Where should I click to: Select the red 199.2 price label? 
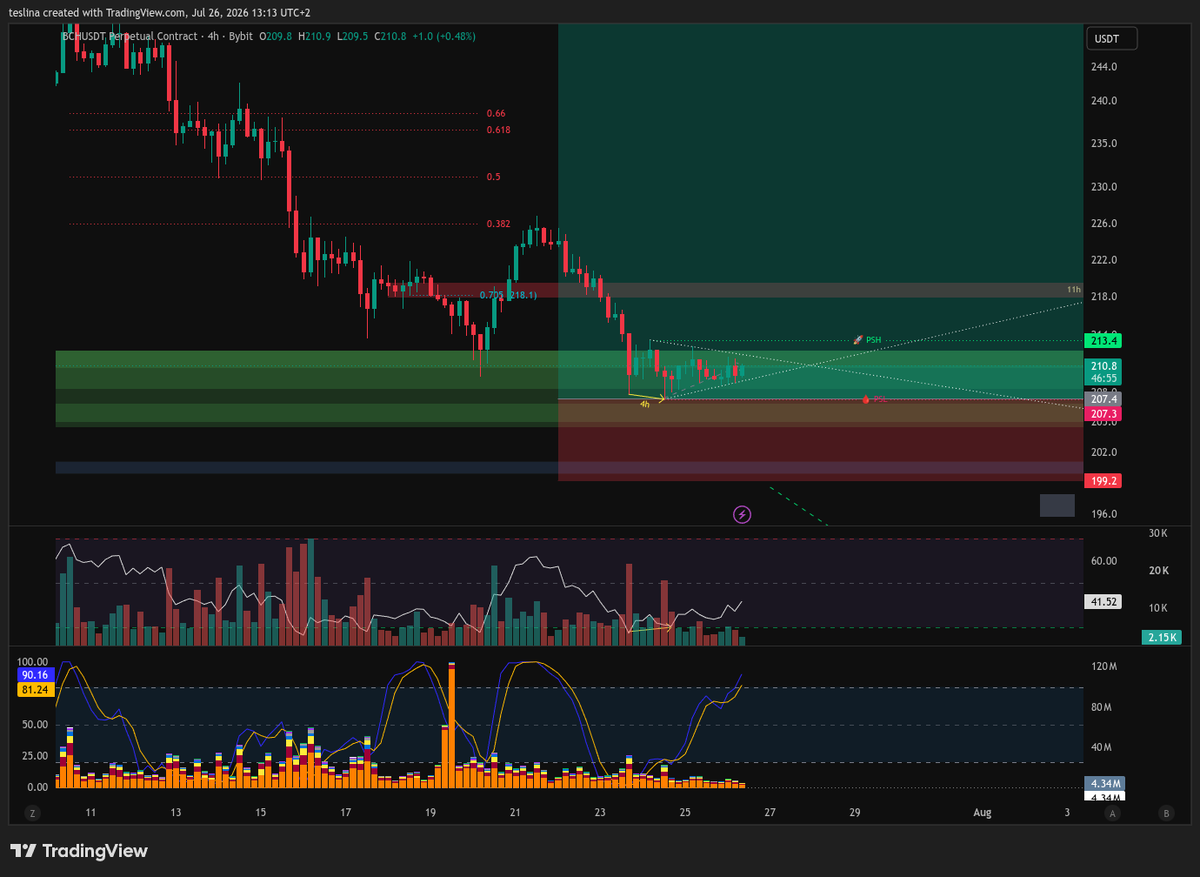[1104, 480]
